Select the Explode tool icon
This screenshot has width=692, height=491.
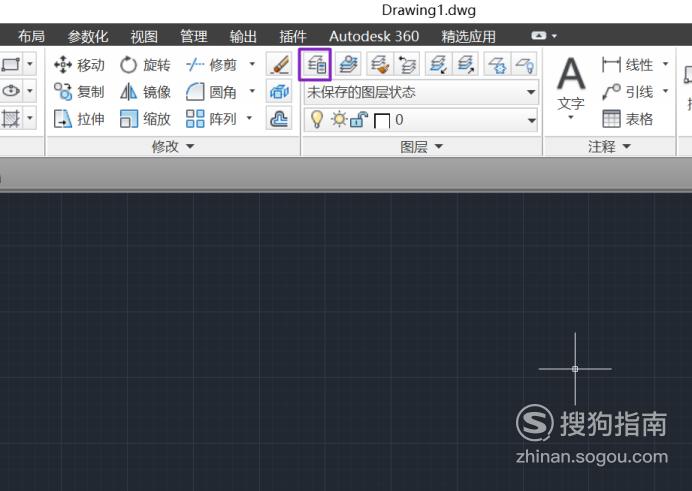click(x=279, y=92)
